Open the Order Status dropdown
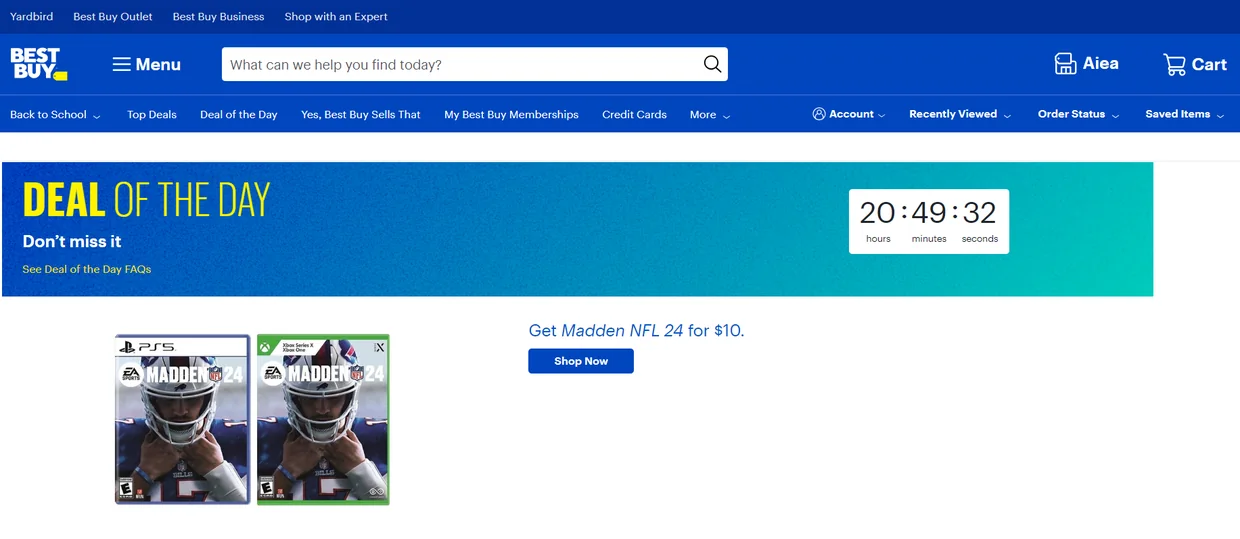 click(x=1078, y=114)
